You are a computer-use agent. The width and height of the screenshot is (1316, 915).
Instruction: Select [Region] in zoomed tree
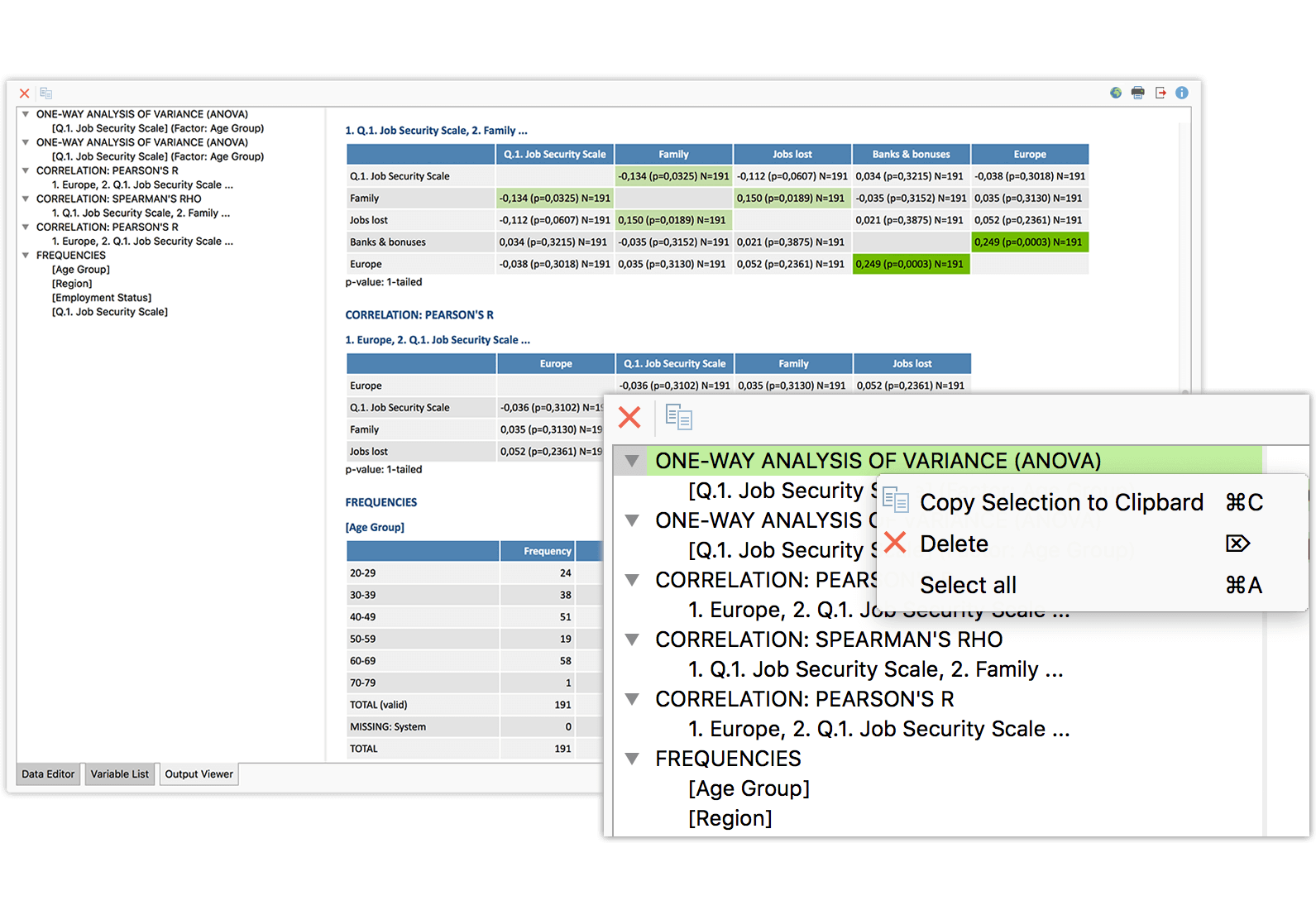730,818
